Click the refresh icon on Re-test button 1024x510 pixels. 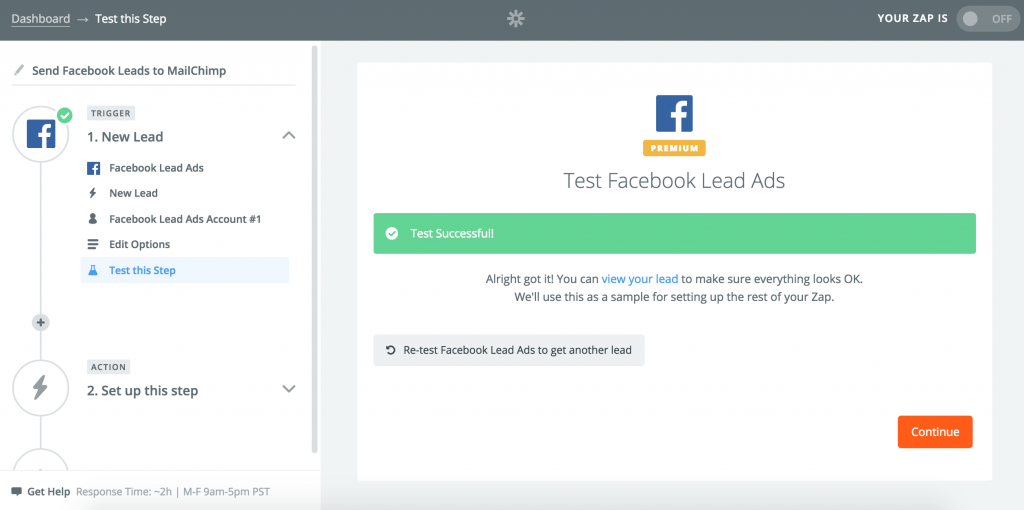click(391, 350)
